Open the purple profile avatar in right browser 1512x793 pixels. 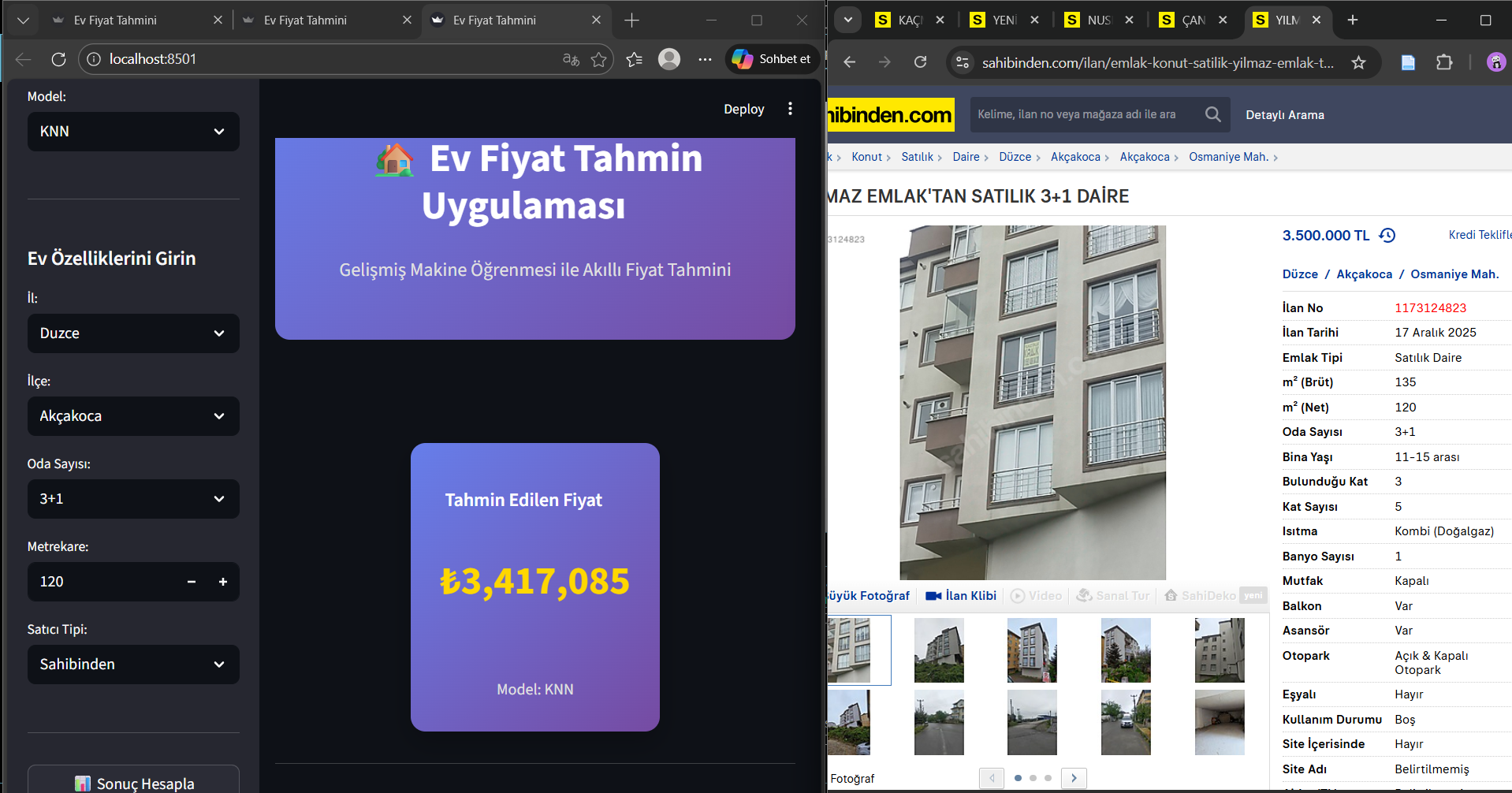point(1495,62)
